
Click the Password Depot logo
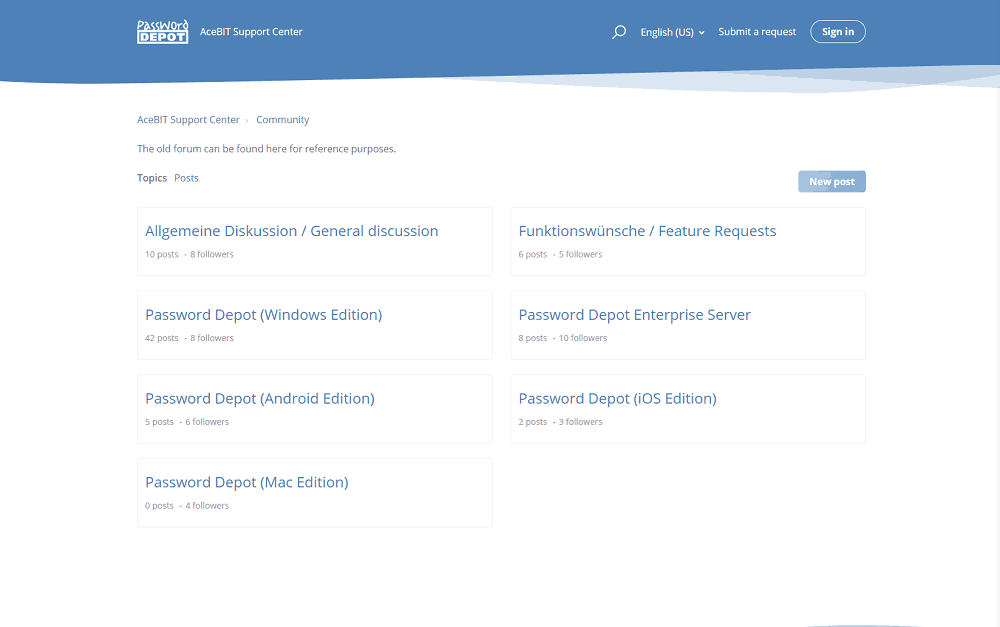163,32
